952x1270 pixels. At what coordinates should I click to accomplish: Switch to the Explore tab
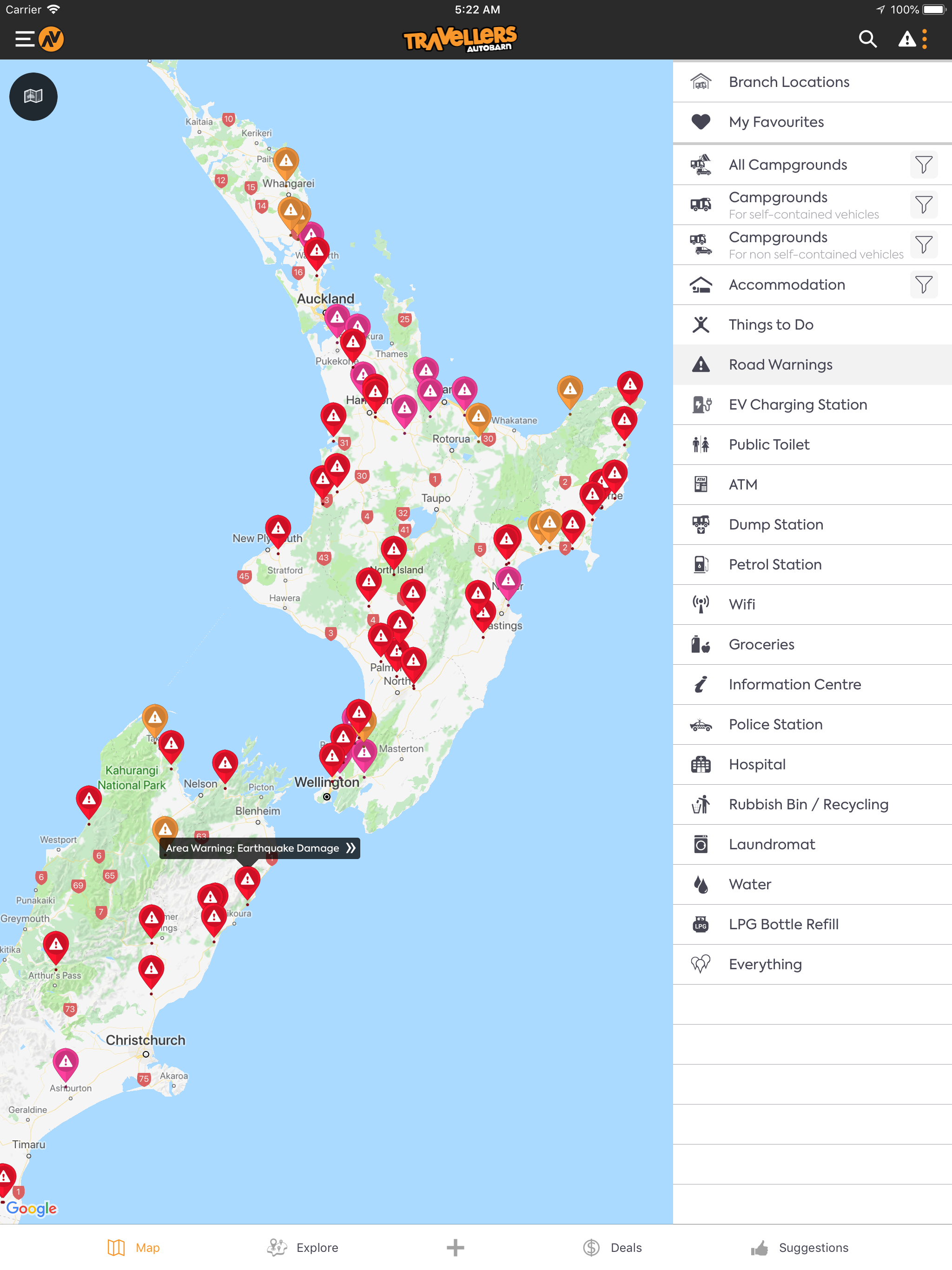click(303, 1247)
